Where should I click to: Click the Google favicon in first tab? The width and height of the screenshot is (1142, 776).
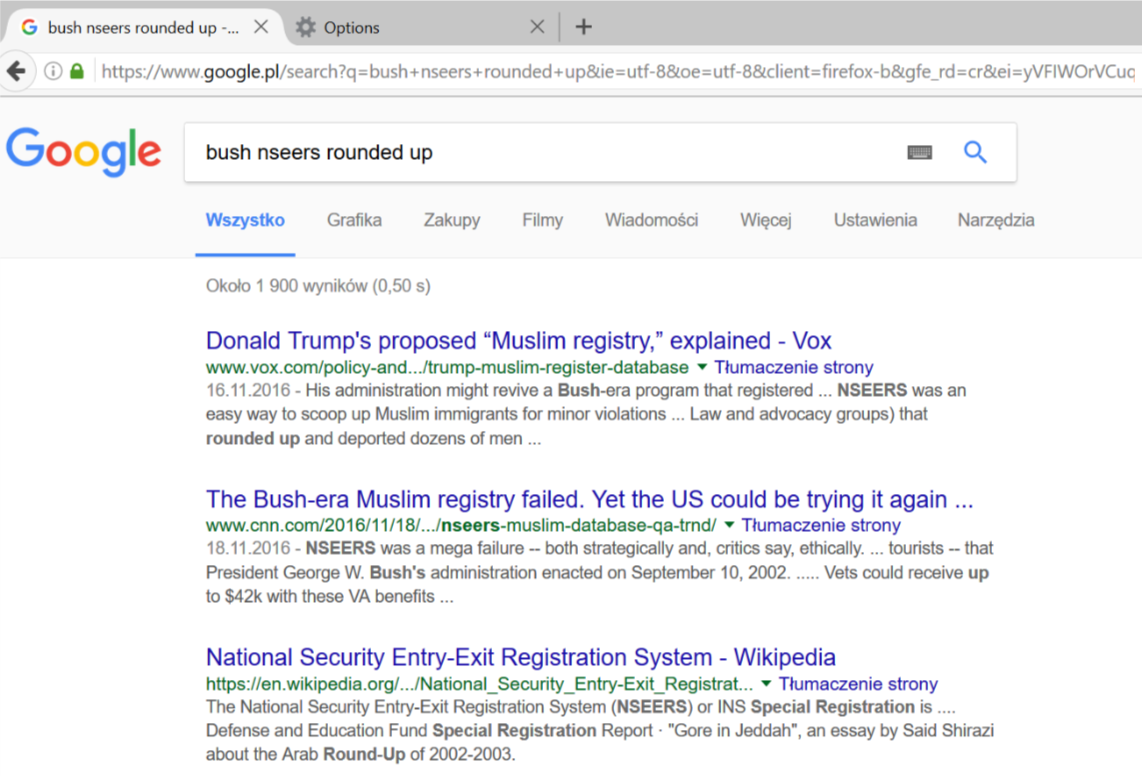coord(29,27)
